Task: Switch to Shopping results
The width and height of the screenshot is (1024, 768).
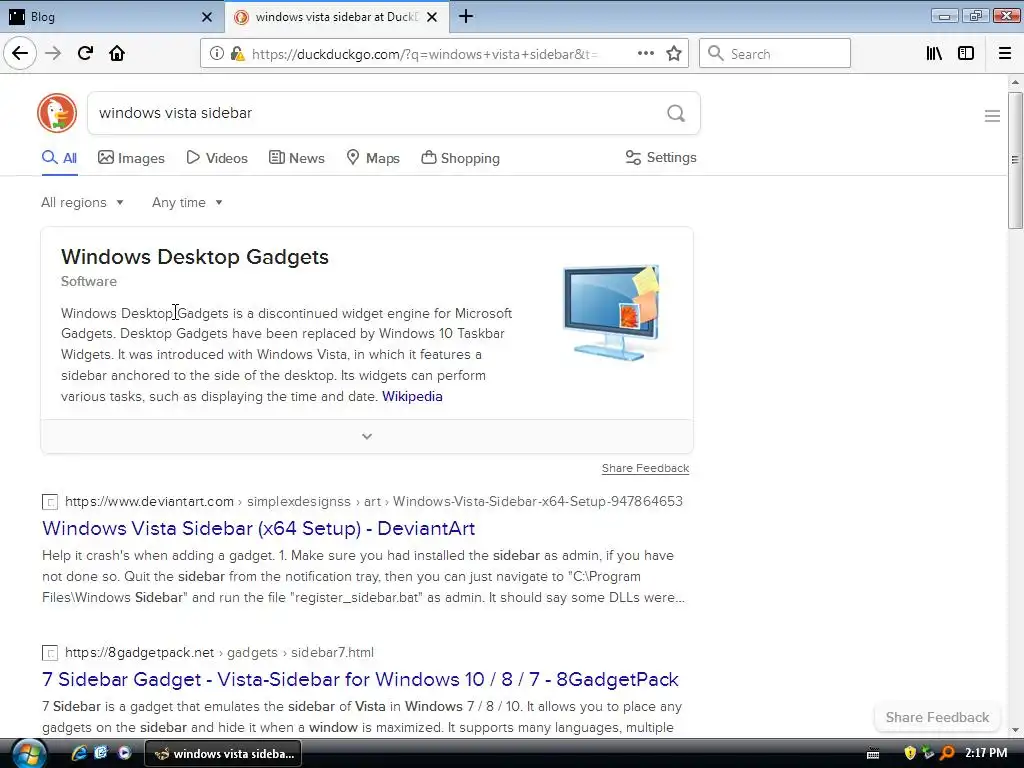Action: click(460, 158)
